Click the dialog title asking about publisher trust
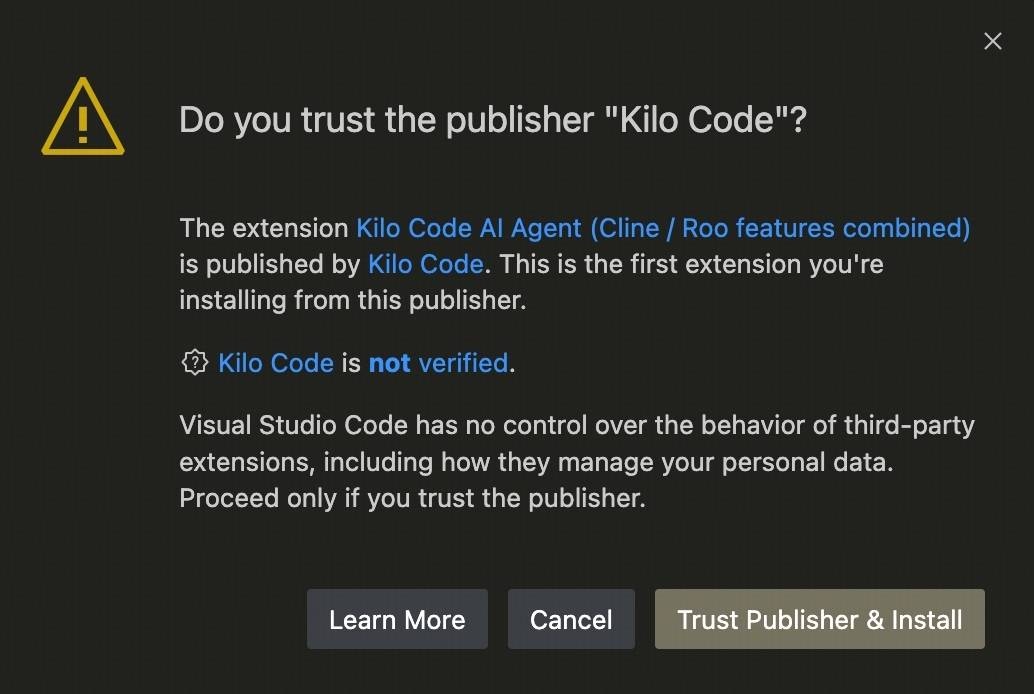 [494, 119]
